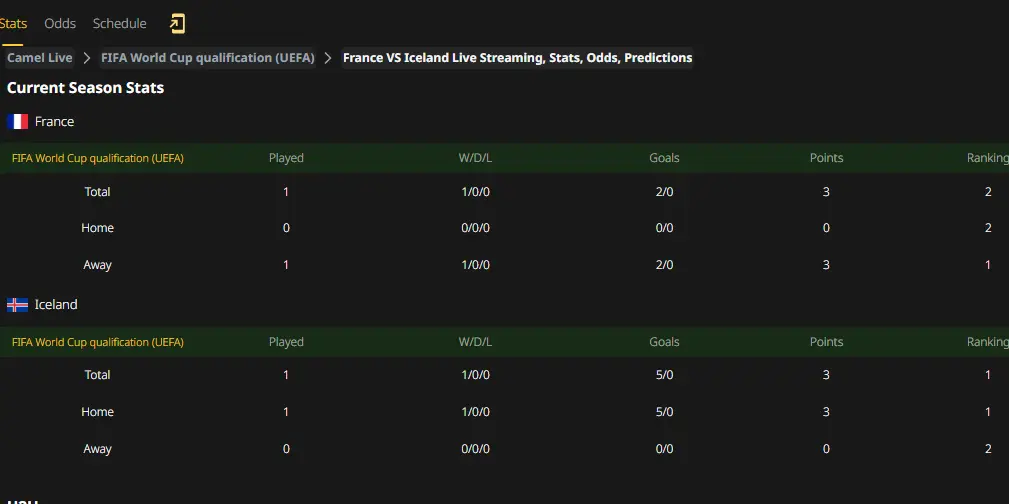Go to Camel Live breadcrumb link
This screenshot has width=1009, height=504.
(39, 58)
